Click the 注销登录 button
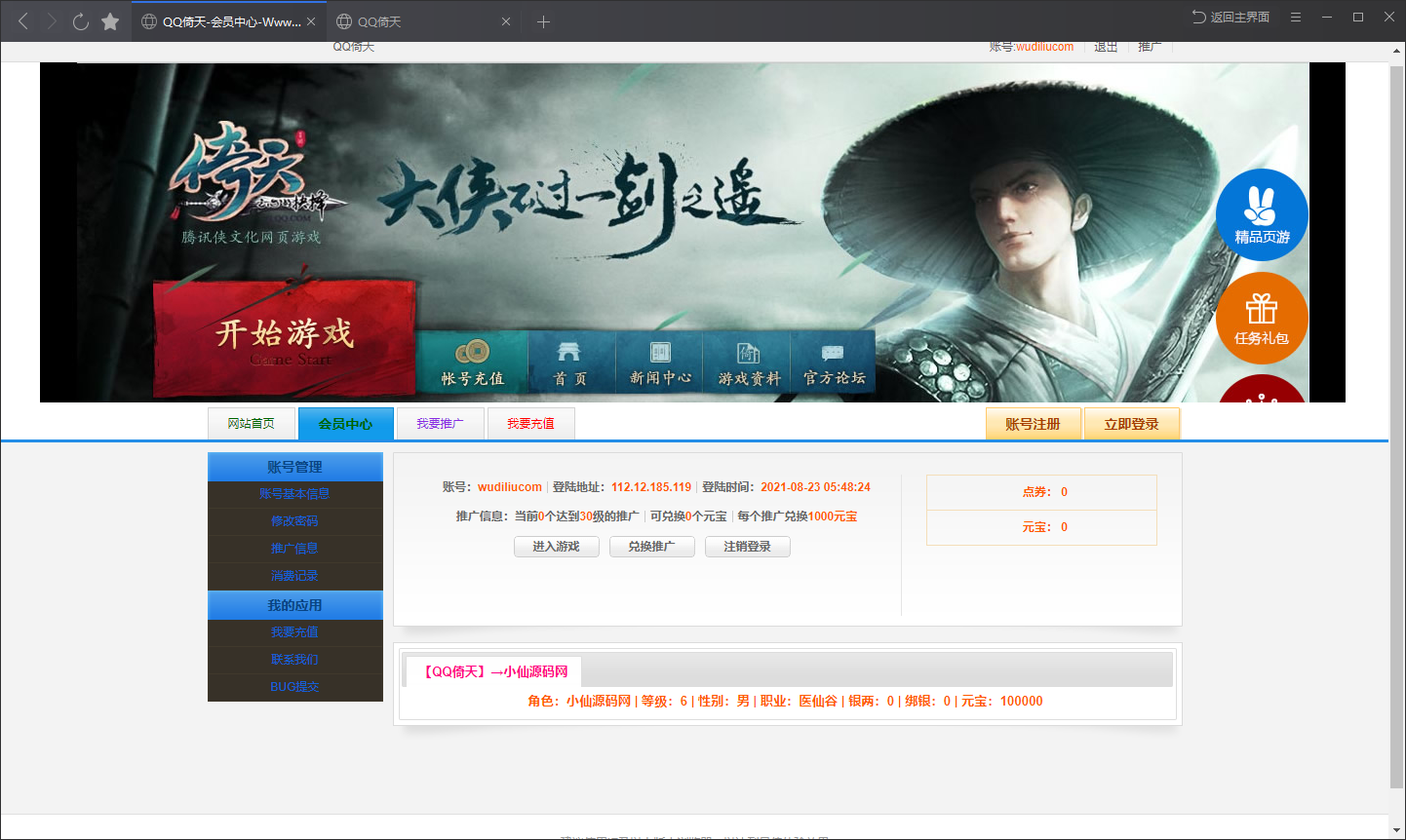Viewport: 1406px width, 840px height. (748, 547)
